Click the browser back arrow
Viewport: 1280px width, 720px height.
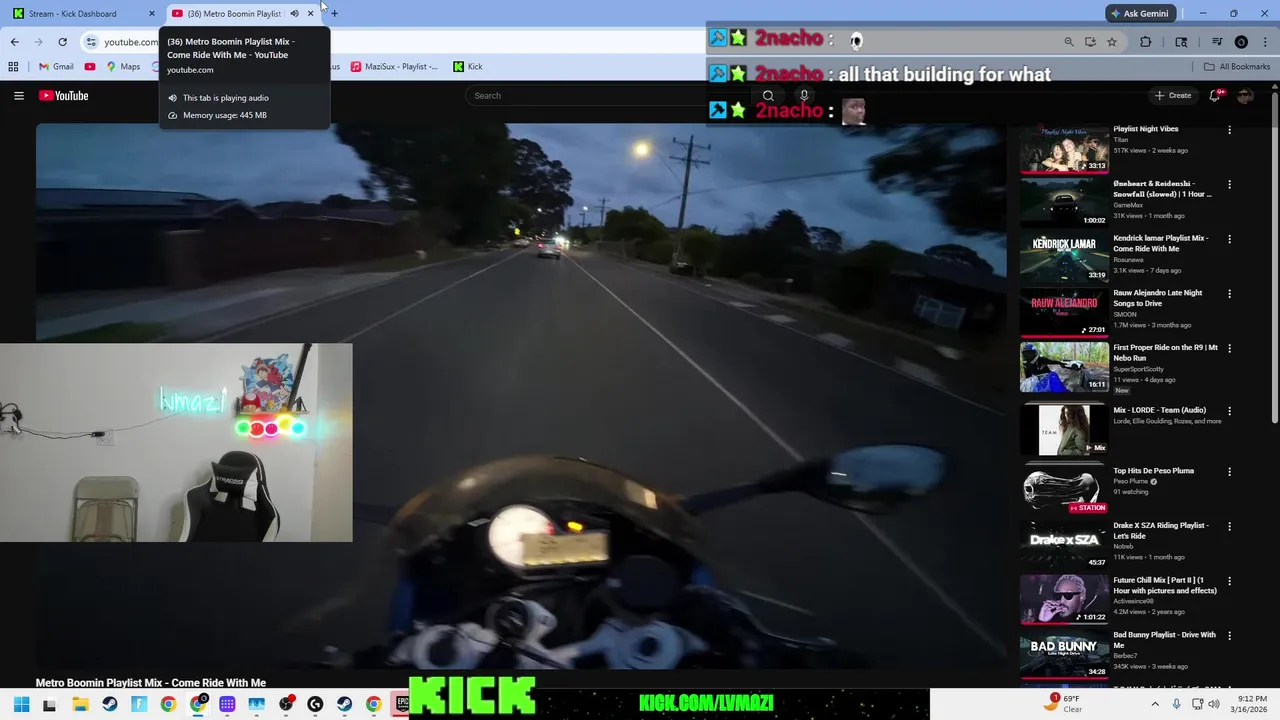[x=14, y=42]
